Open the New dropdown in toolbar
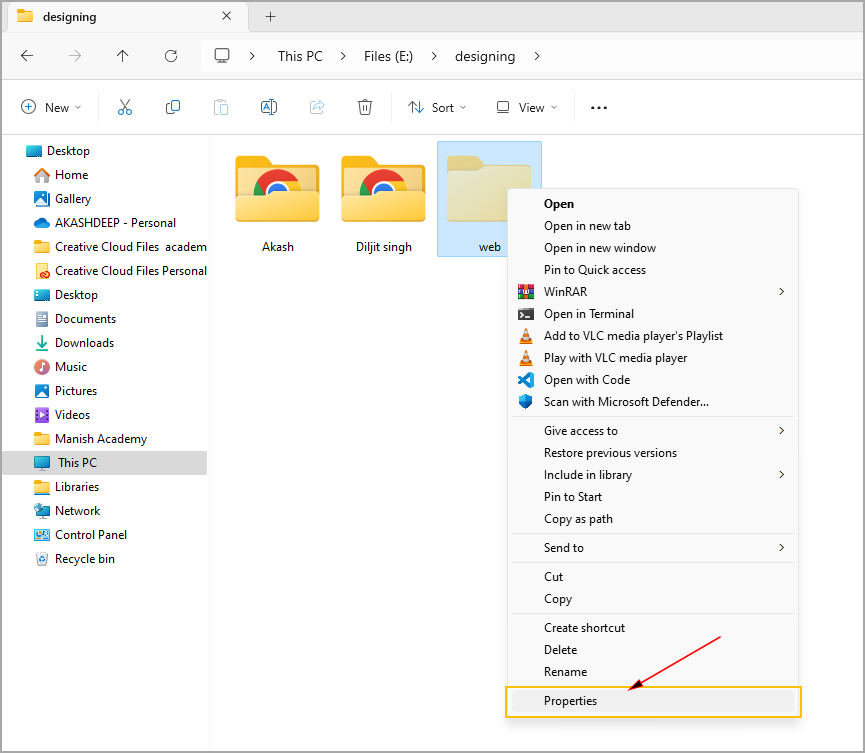Screen dimensions: 865x753 tap(51, 107)
